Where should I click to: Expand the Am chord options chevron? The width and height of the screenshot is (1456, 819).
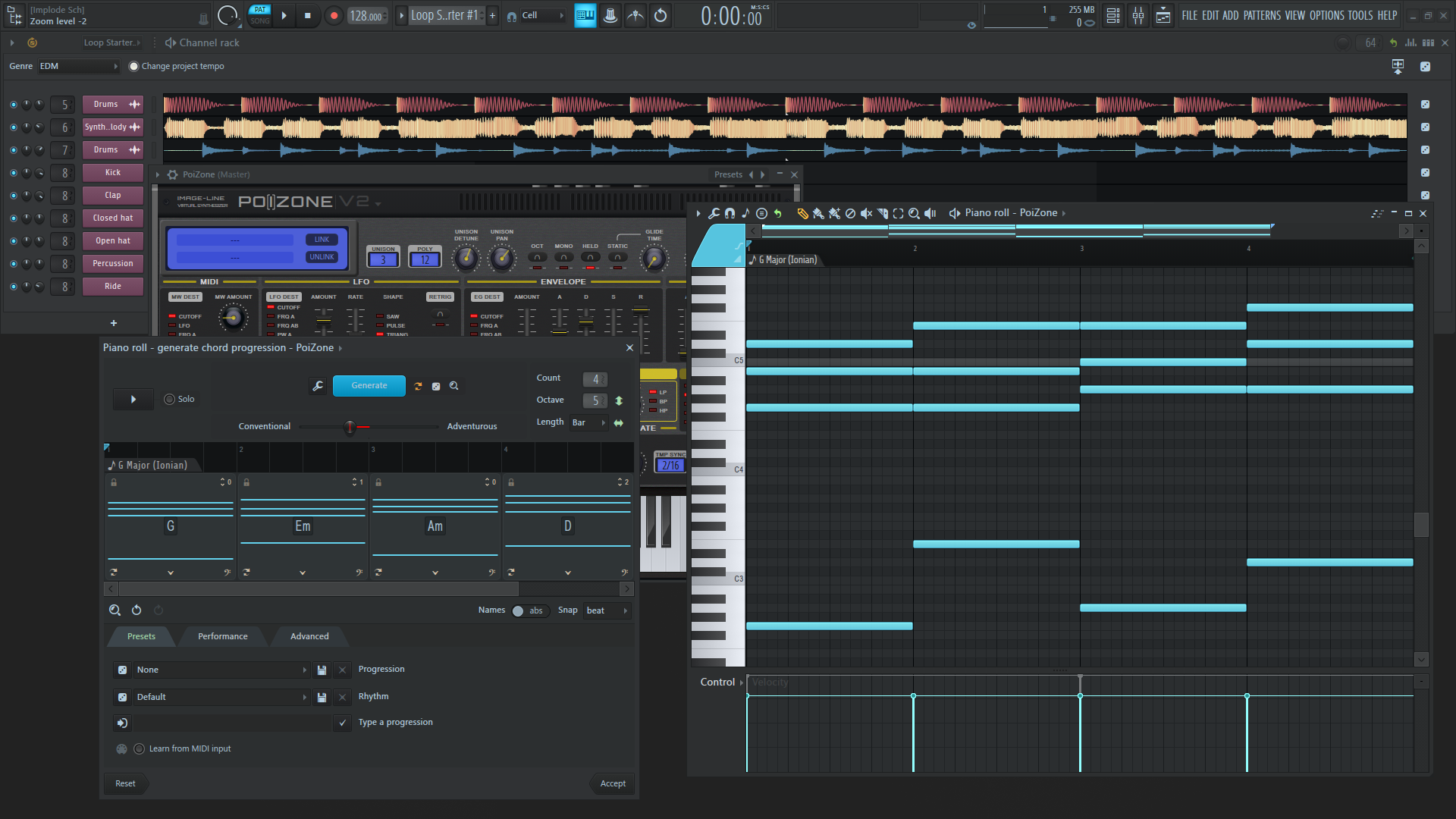pos(435,573)
